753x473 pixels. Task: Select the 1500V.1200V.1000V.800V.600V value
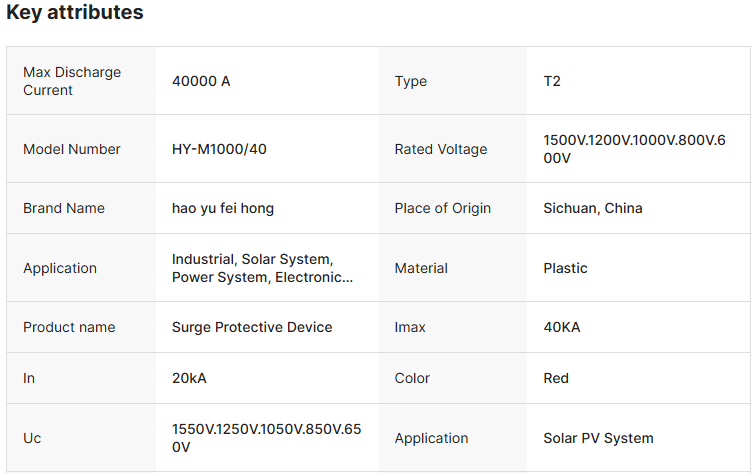point(632,149)
